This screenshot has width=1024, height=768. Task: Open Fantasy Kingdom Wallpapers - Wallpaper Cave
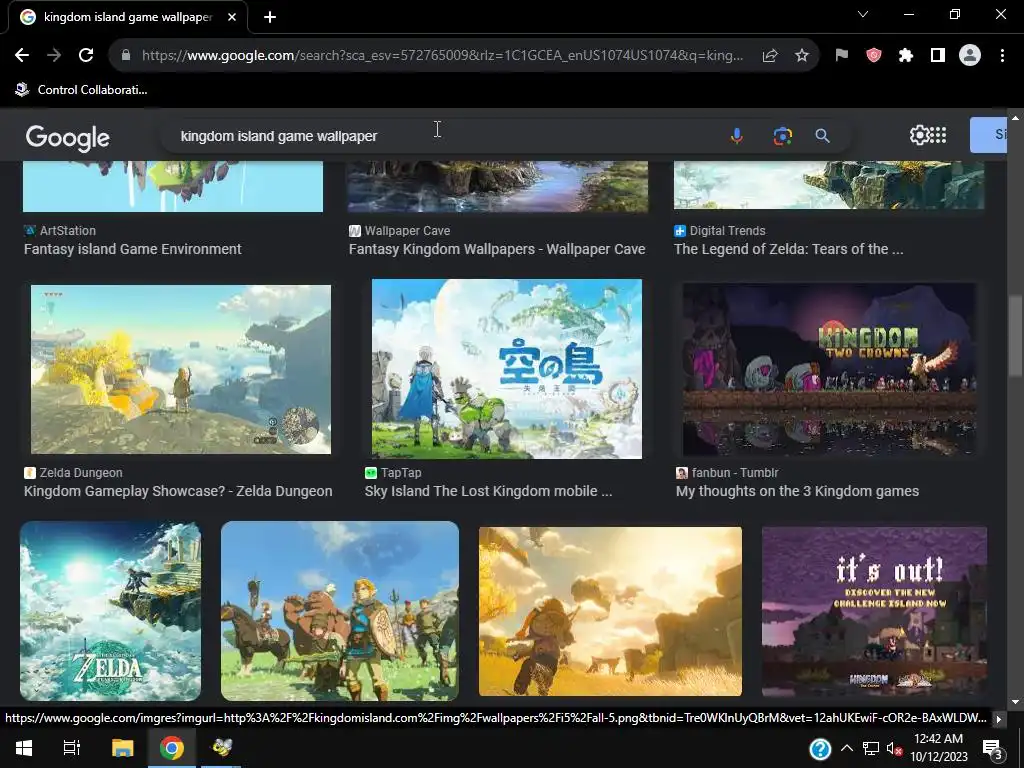click(x=496, y=249)
